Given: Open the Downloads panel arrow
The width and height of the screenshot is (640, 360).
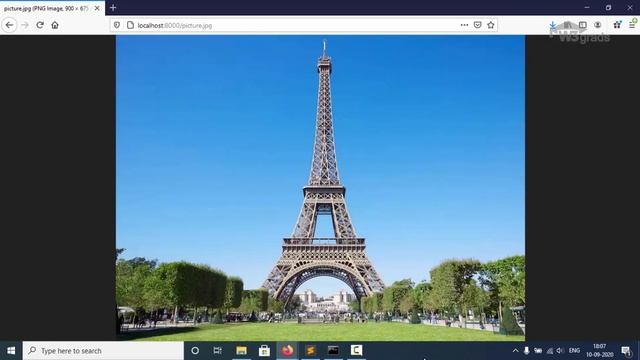Looking at the screenshot, I should (x=553, y=25).
